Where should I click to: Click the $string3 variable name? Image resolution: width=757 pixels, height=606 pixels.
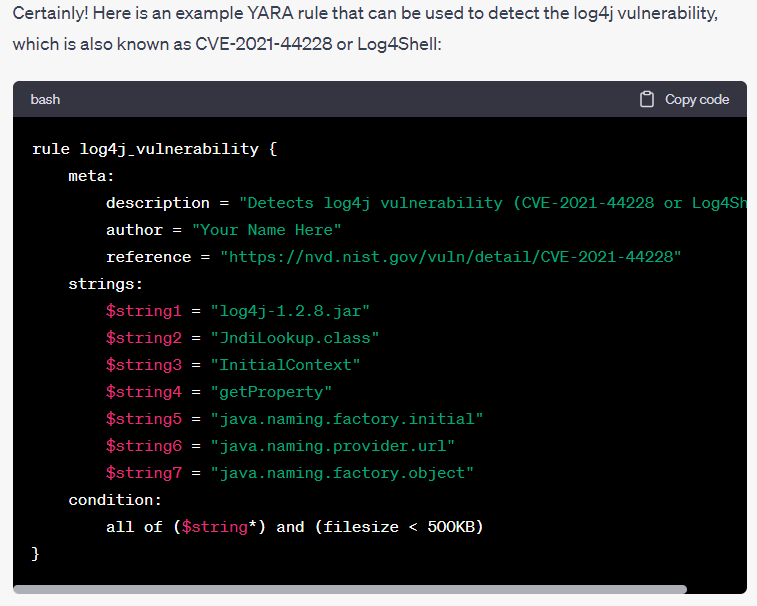click(144, 365)
